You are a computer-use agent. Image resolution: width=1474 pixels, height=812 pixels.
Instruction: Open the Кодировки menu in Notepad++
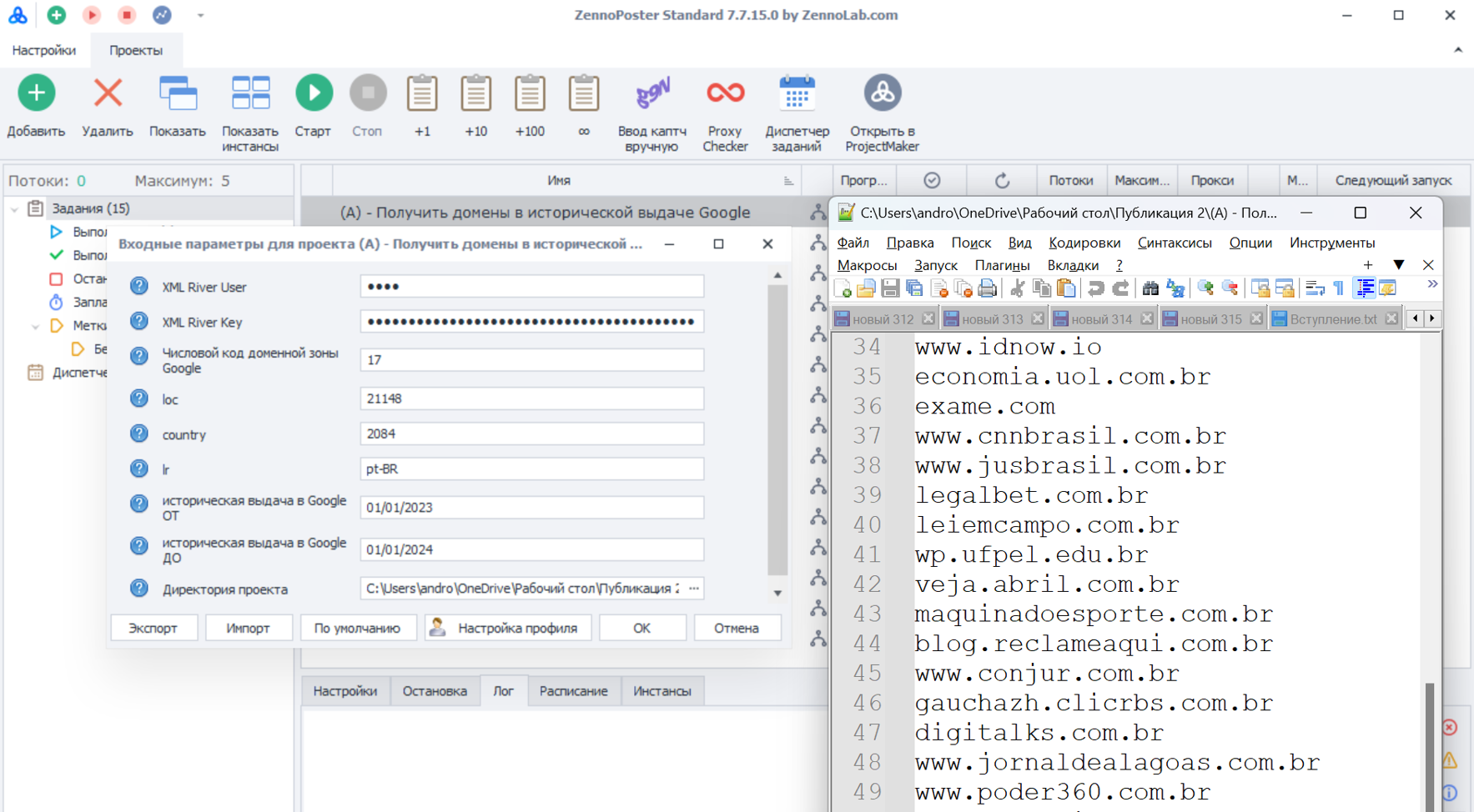(x=1084, y=243)
